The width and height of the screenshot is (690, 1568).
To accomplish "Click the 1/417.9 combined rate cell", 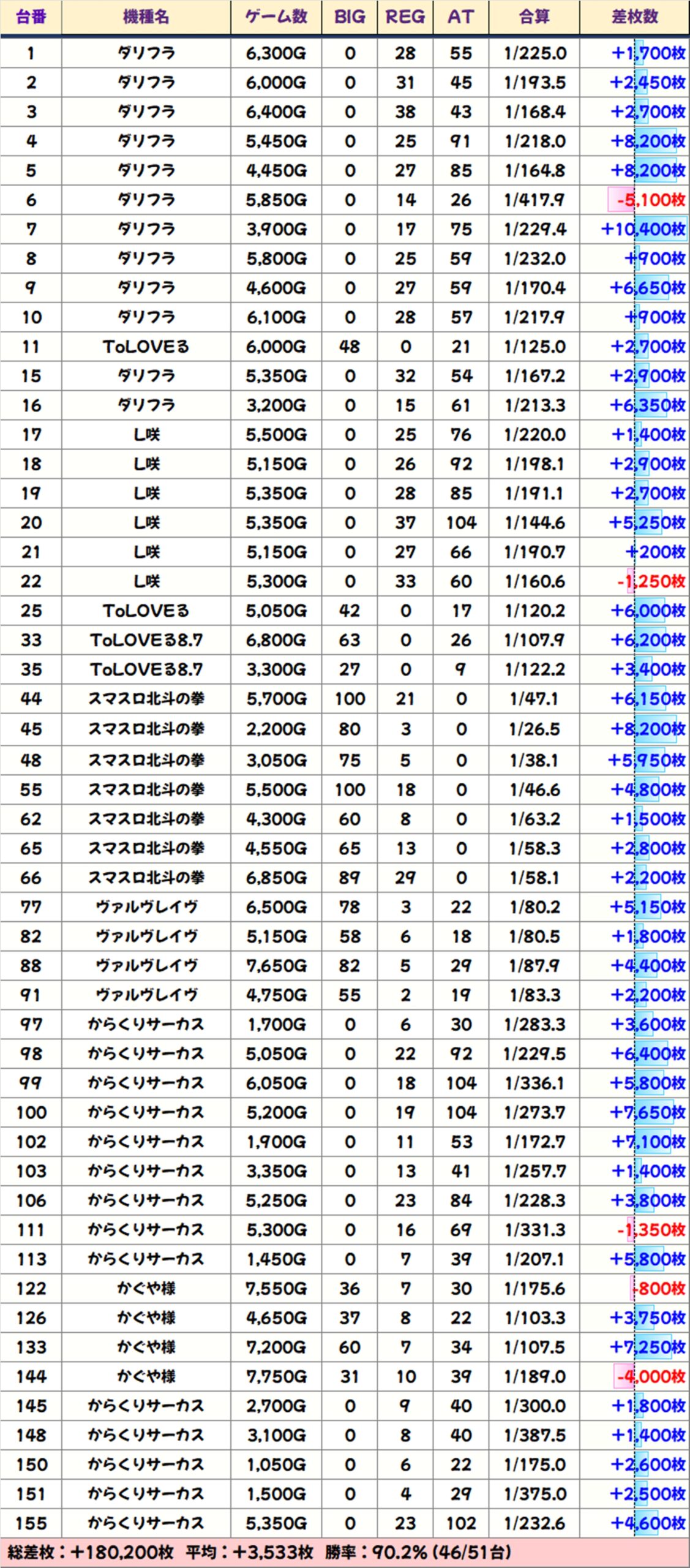I will 534,200.
